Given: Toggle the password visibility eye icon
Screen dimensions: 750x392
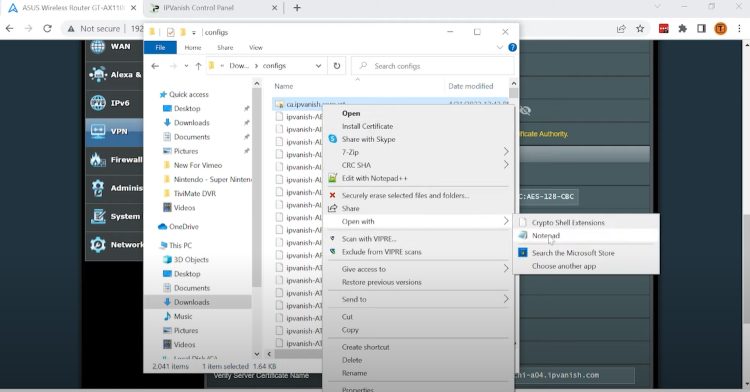Looking at the screenshot, I should [525, 111].
